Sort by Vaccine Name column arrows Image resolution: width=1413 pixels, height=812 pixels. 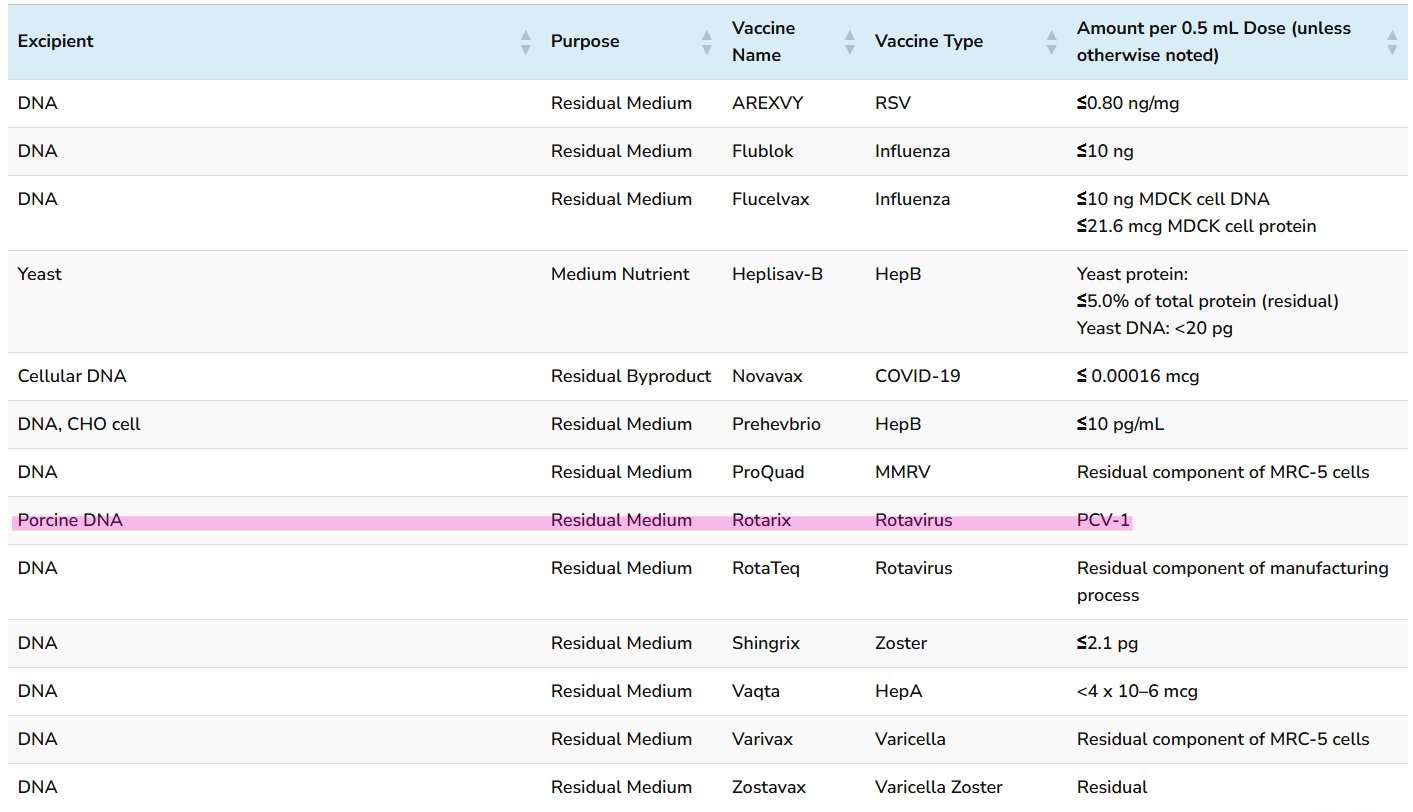click(x=850, y=42)
